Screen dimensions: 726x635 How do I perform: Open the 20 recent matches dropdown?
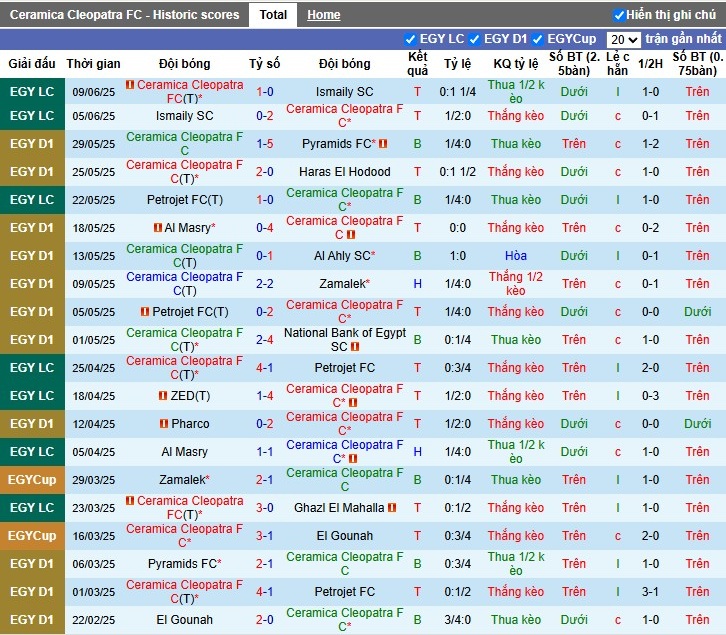click(623, 40)
